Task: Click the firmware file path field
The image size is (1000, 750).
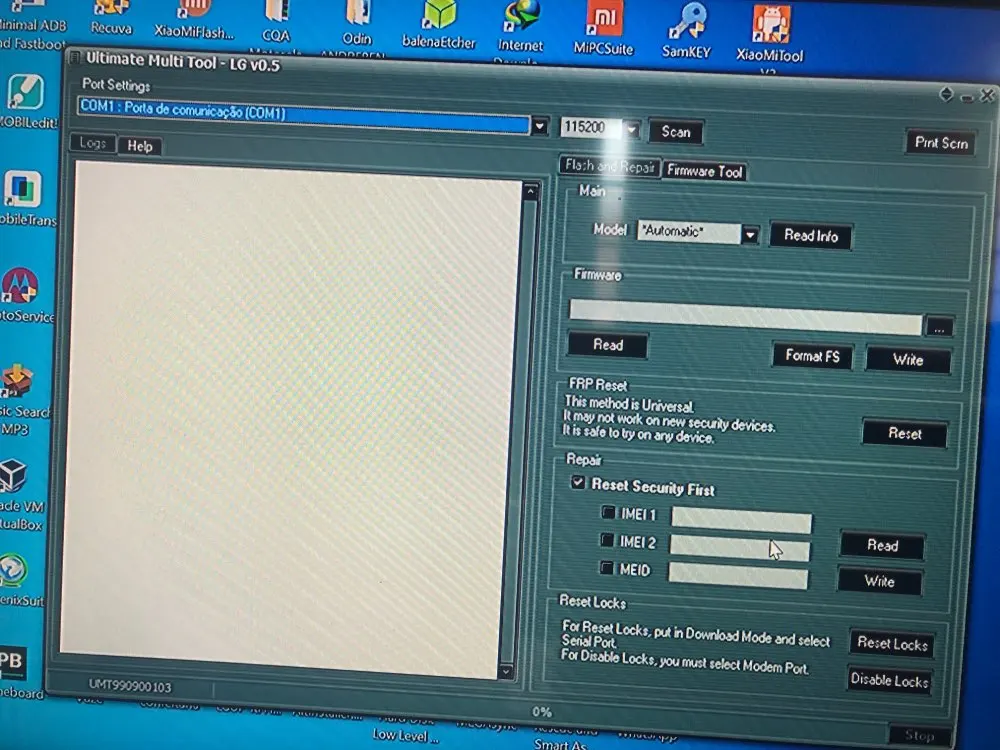Action: [746, 317]
